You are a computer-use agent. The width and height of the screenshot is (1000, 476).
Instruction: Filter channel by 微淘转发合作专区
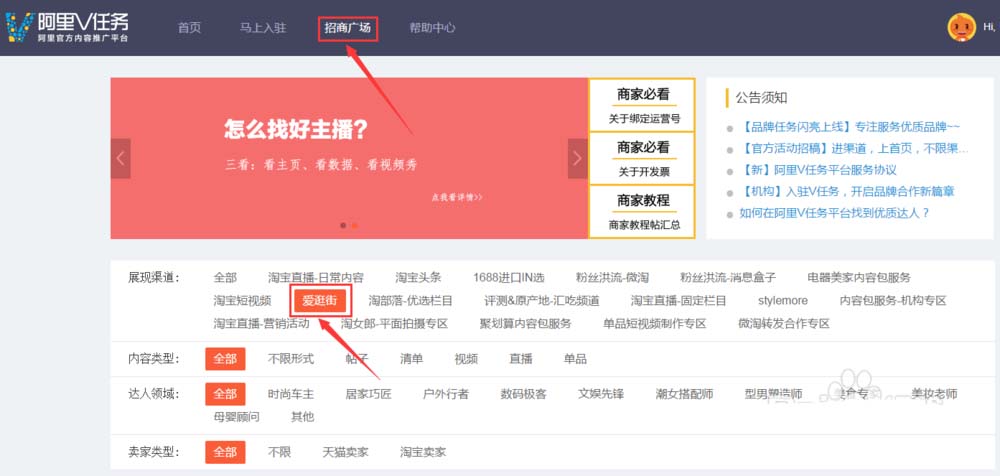point(784,324)
